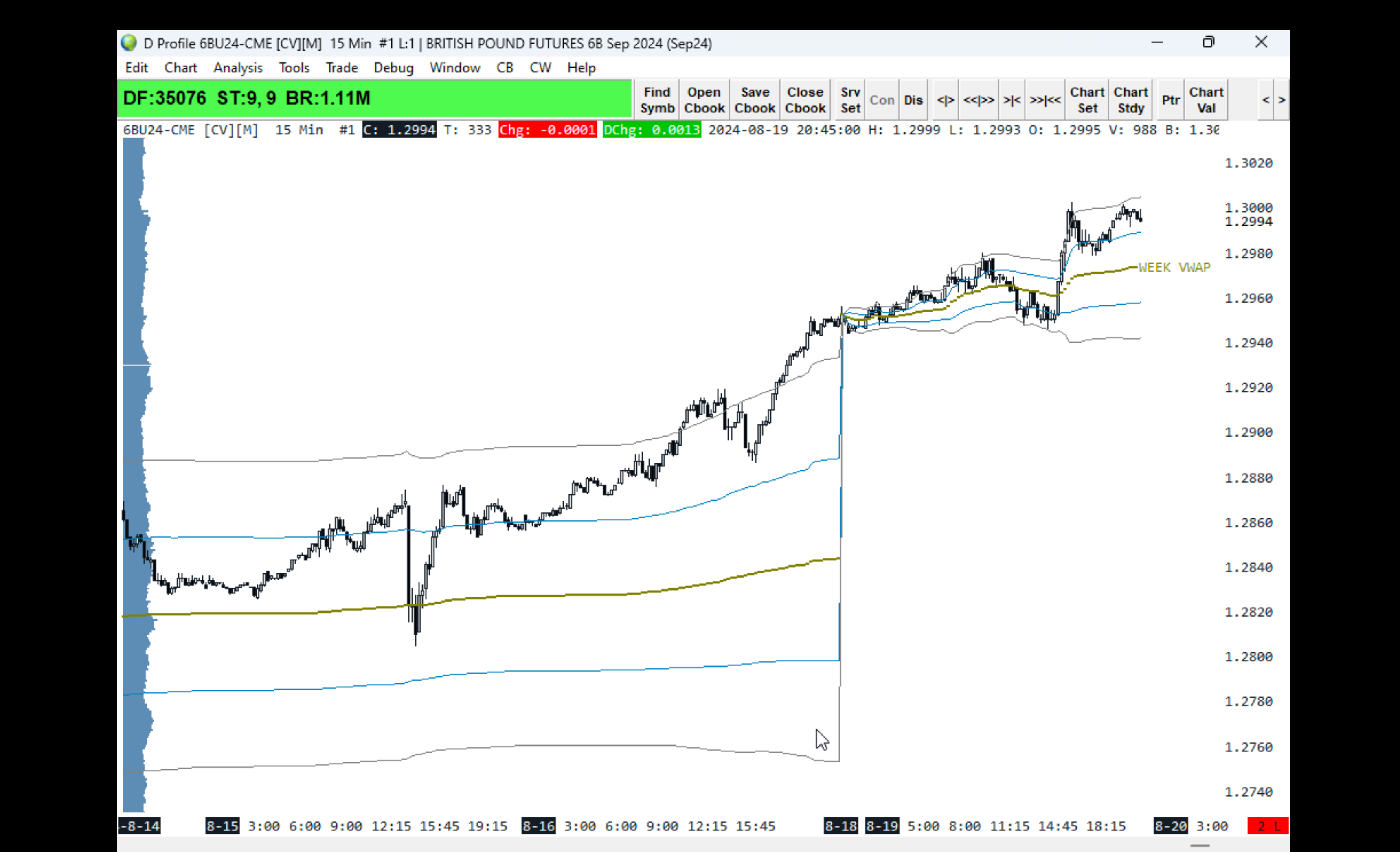Click the 8-16 date marker on timeline
This screenshot has width=1400, height=852.
(538, 826)
